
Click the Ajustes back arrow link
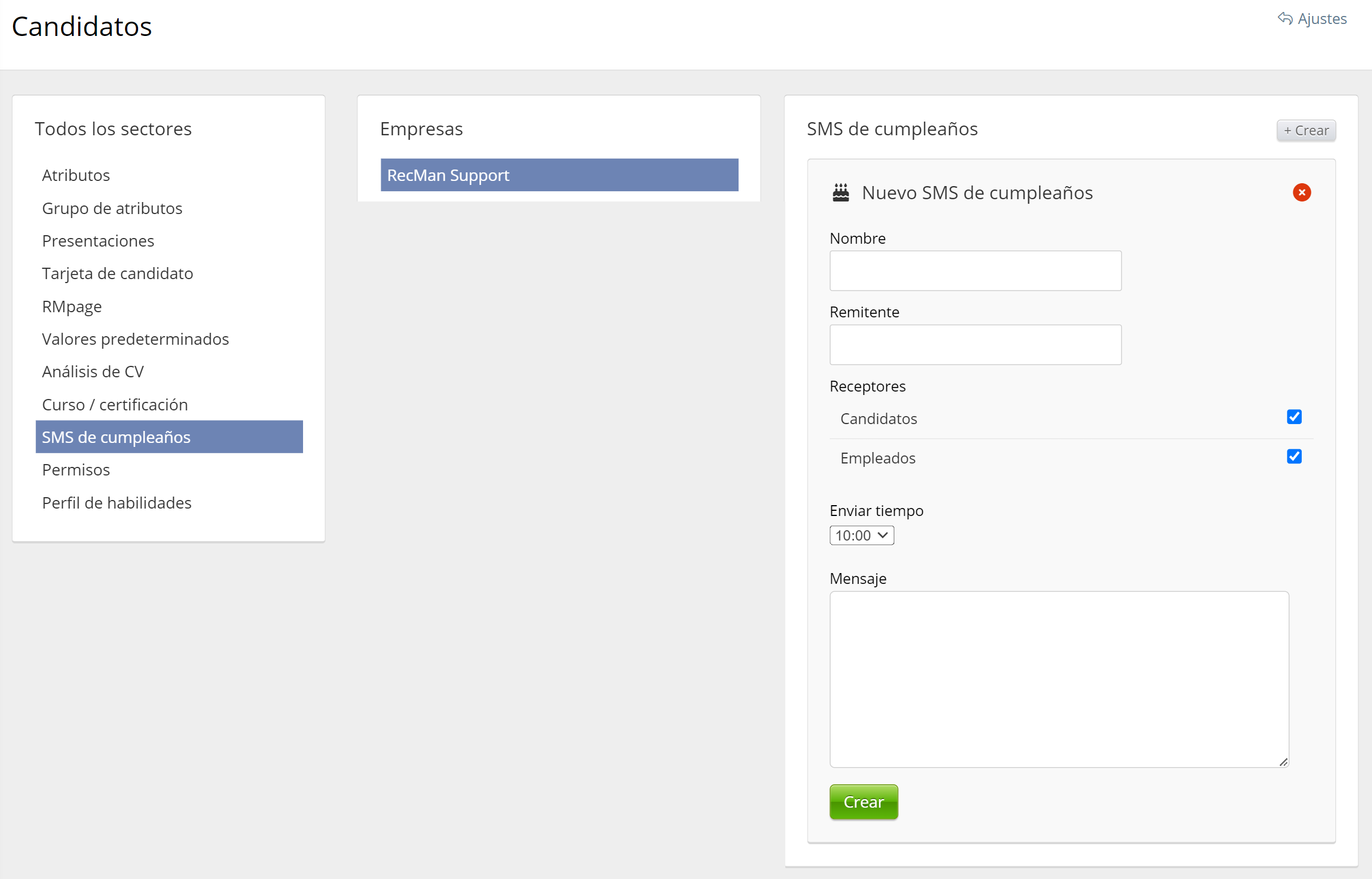coord(1312,19)
